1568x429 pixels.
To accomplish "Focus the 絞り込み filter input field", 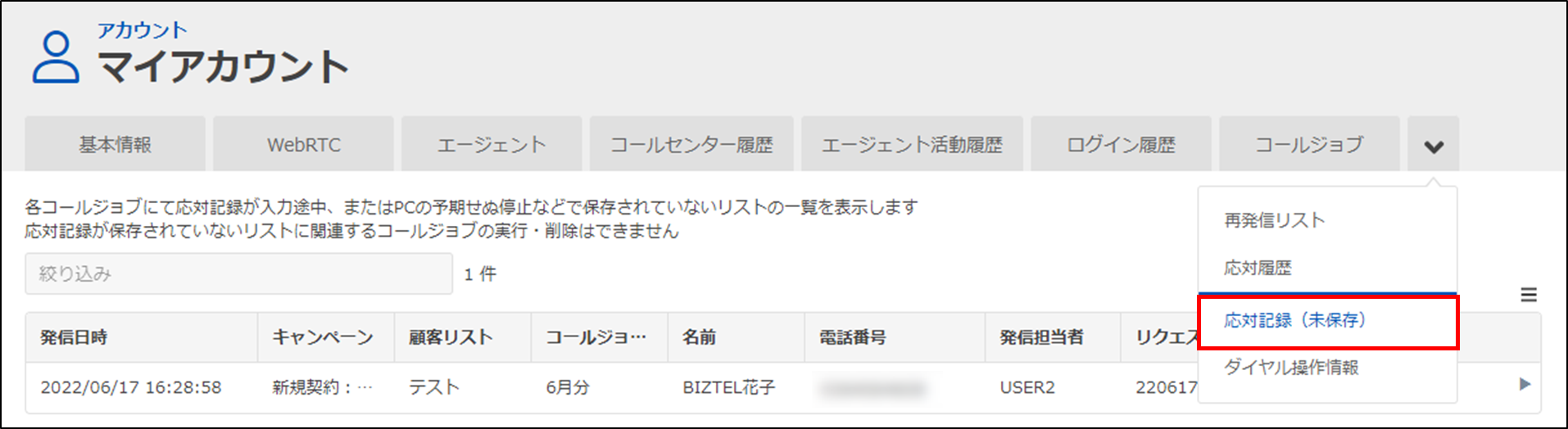I will pos(238,273).
